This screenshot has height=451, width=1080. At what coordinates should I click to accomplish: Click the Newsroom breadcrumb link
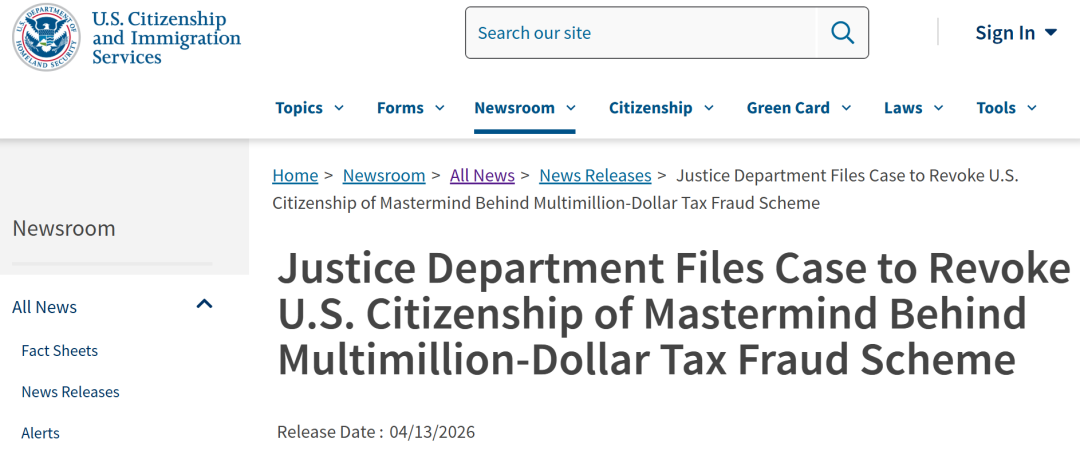(384, 175)
